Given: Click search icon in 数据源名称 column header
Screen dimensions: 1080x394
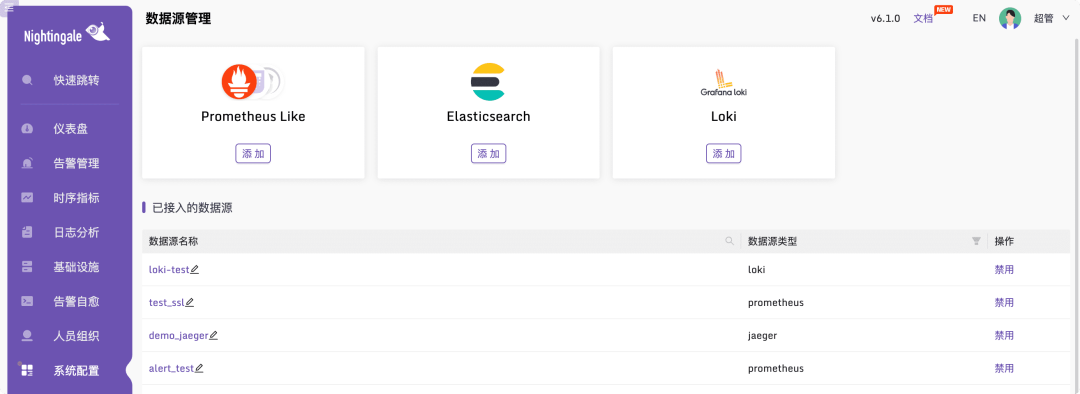Looking at the screenshot, I should click(729, 241).
